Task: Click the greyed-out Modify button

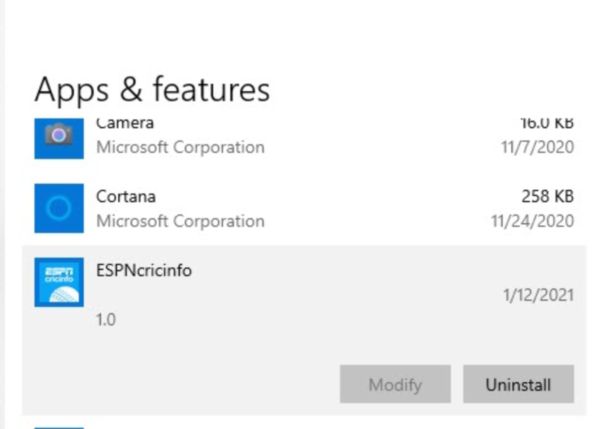Action: [x=395, y=384]
